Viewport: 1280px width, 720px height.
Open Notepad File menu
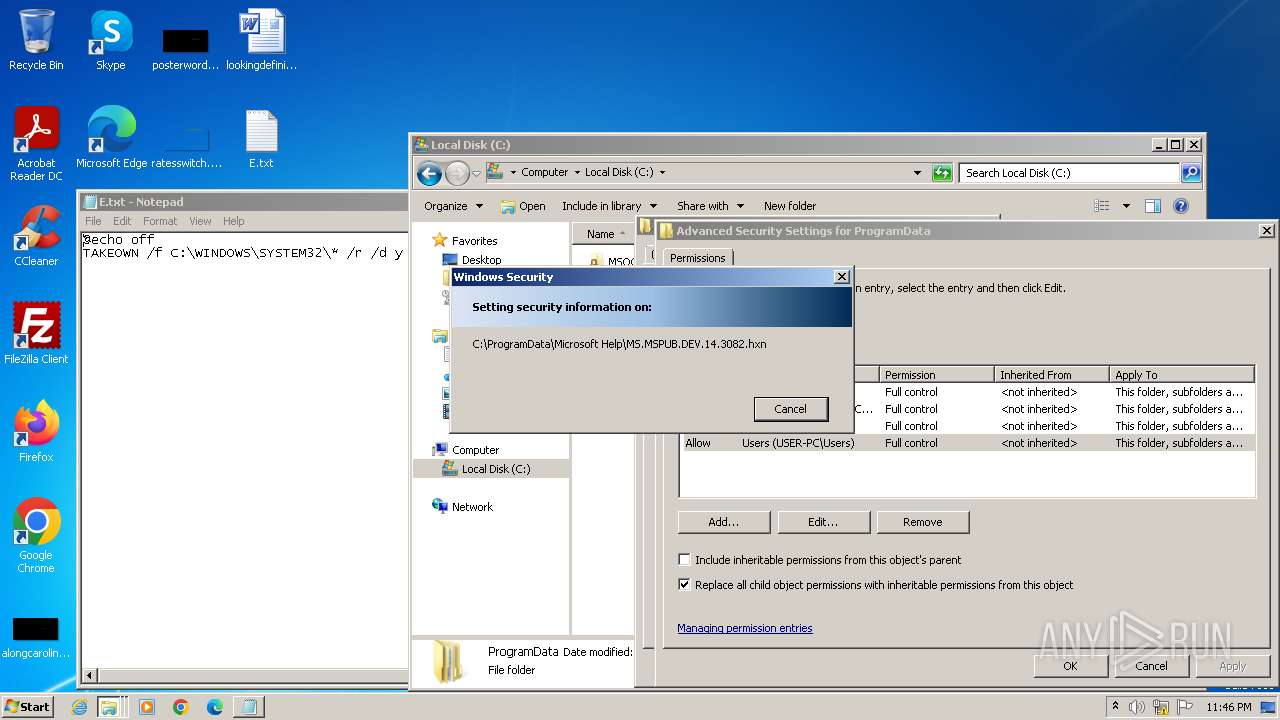point(93,221)
